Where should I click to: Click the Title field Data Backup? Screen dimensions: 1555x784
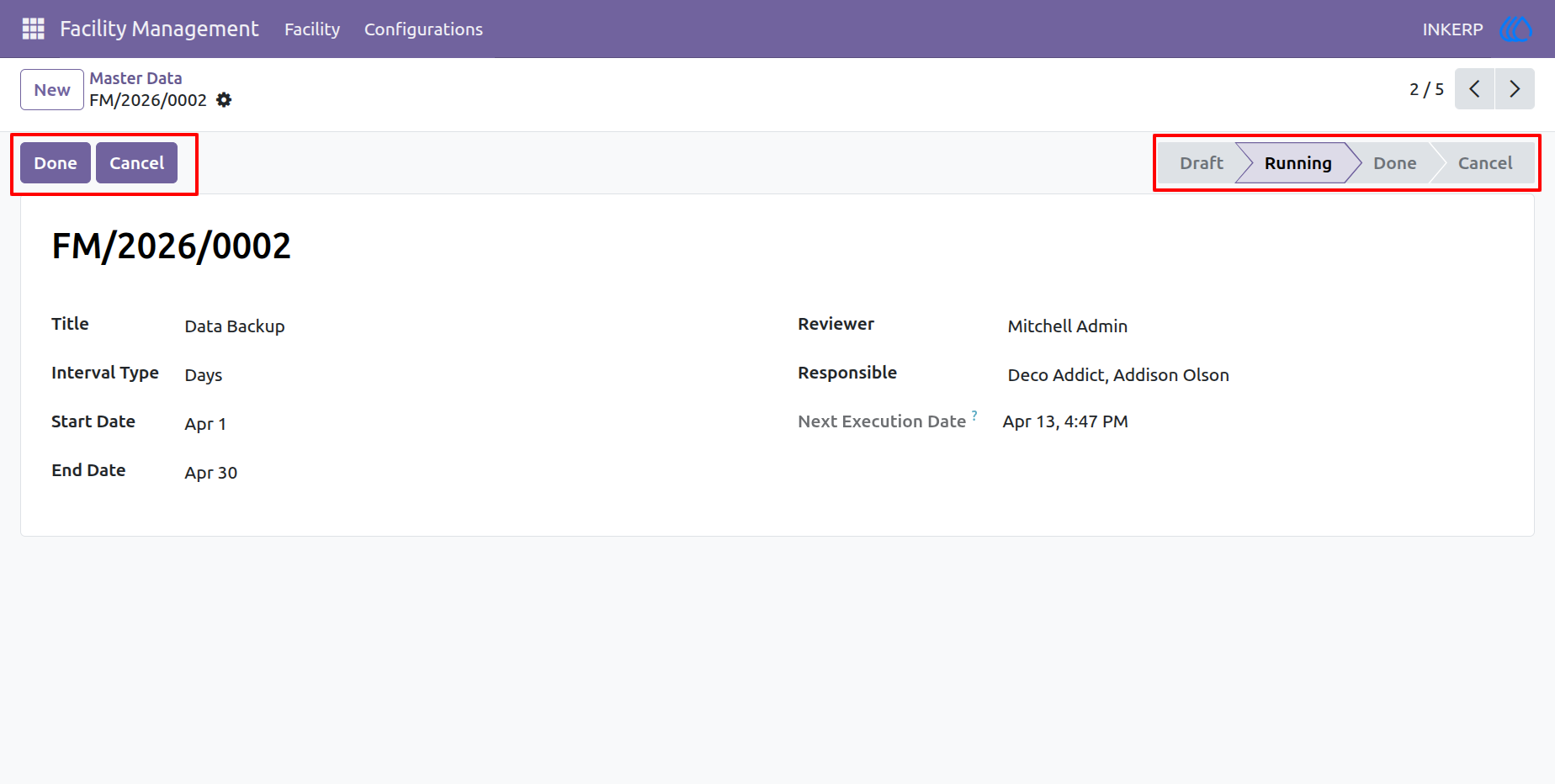coord(235,326)
